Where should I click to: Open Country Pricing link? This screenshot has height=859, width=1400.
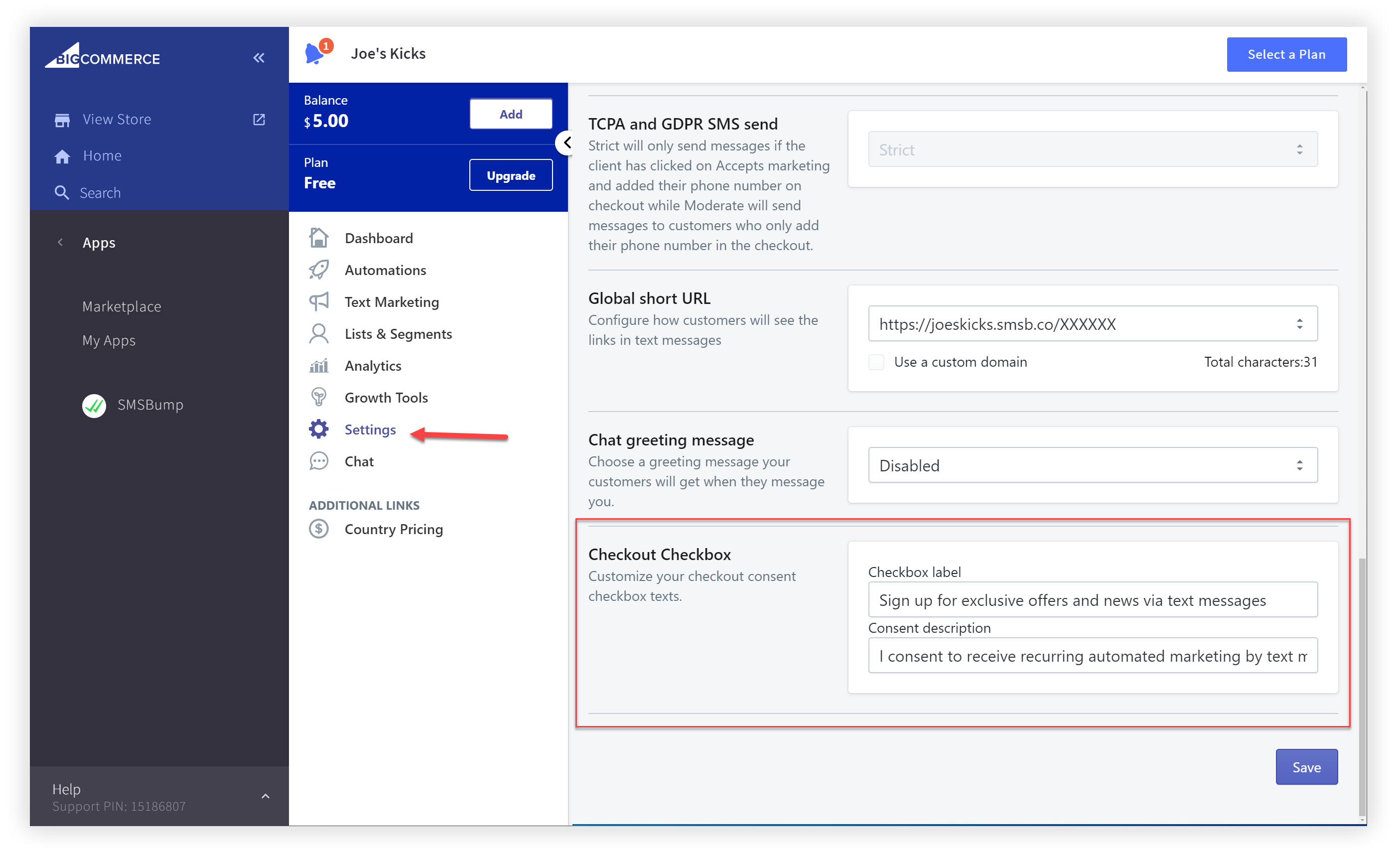[394, 529]
